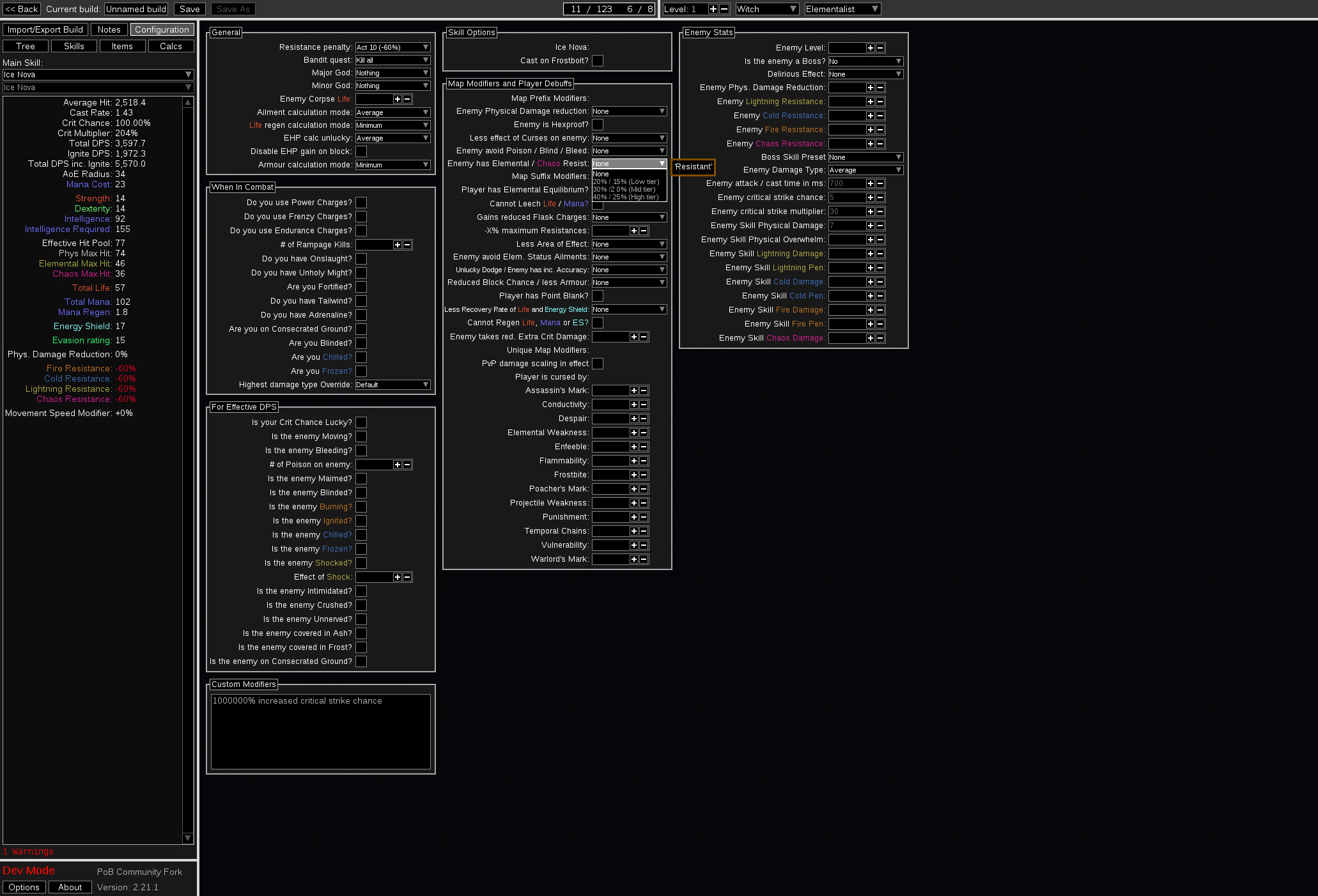1318x896 pixels.
Task: Enable the 'Do you have Onslaught?' checkbox
Action: 361,259
